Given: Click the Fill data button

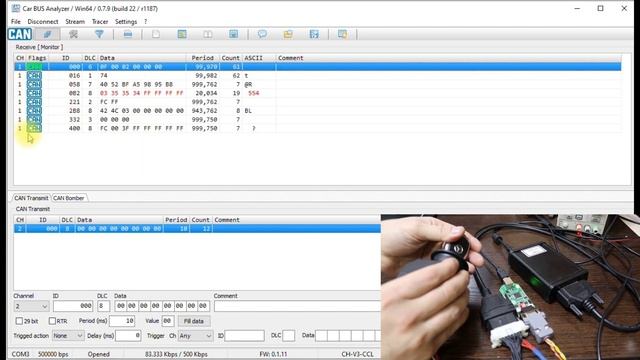Looking at the screenshot, I should 193,321.
